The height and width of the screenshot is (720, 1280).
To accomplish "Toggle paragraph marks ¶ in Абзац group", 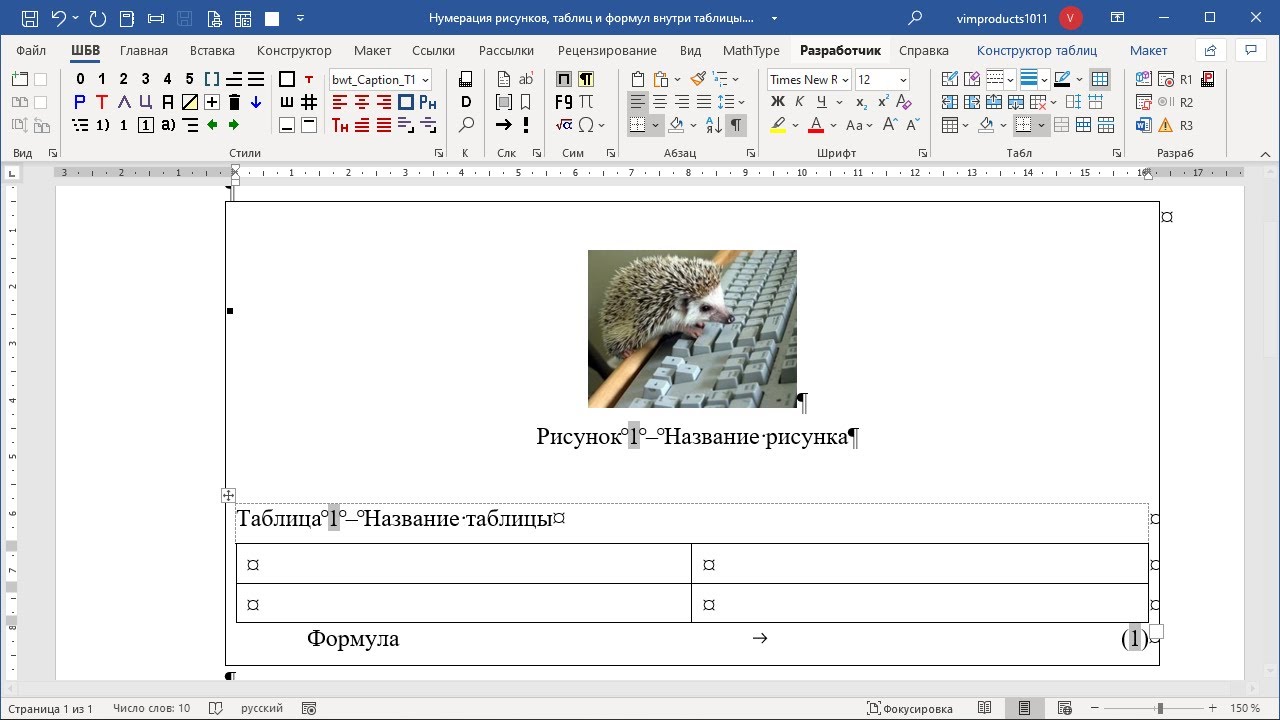I will (736, 125).
